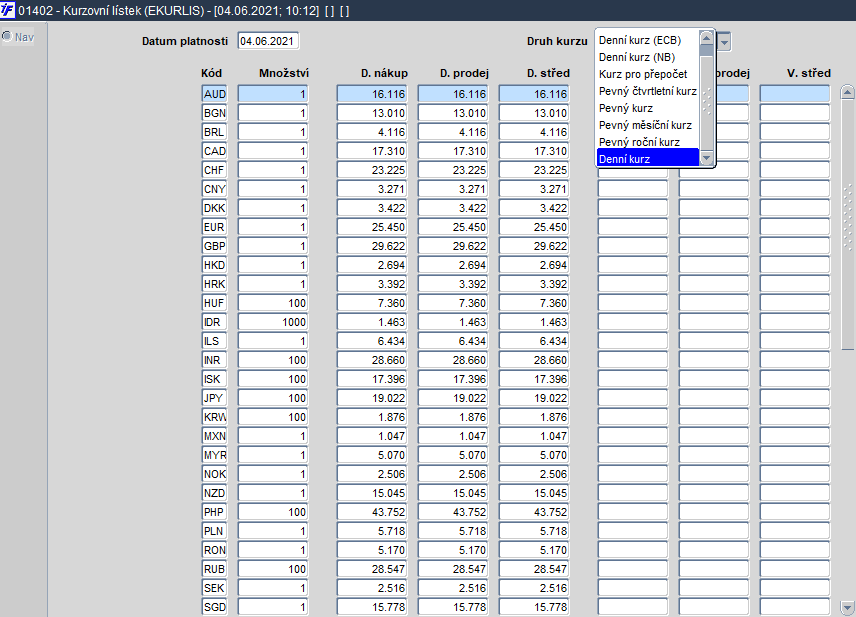Screen dimensions: 856x617
Task: Choose Denní kurz (ECB) from list
Action: [x=640, y=40]
